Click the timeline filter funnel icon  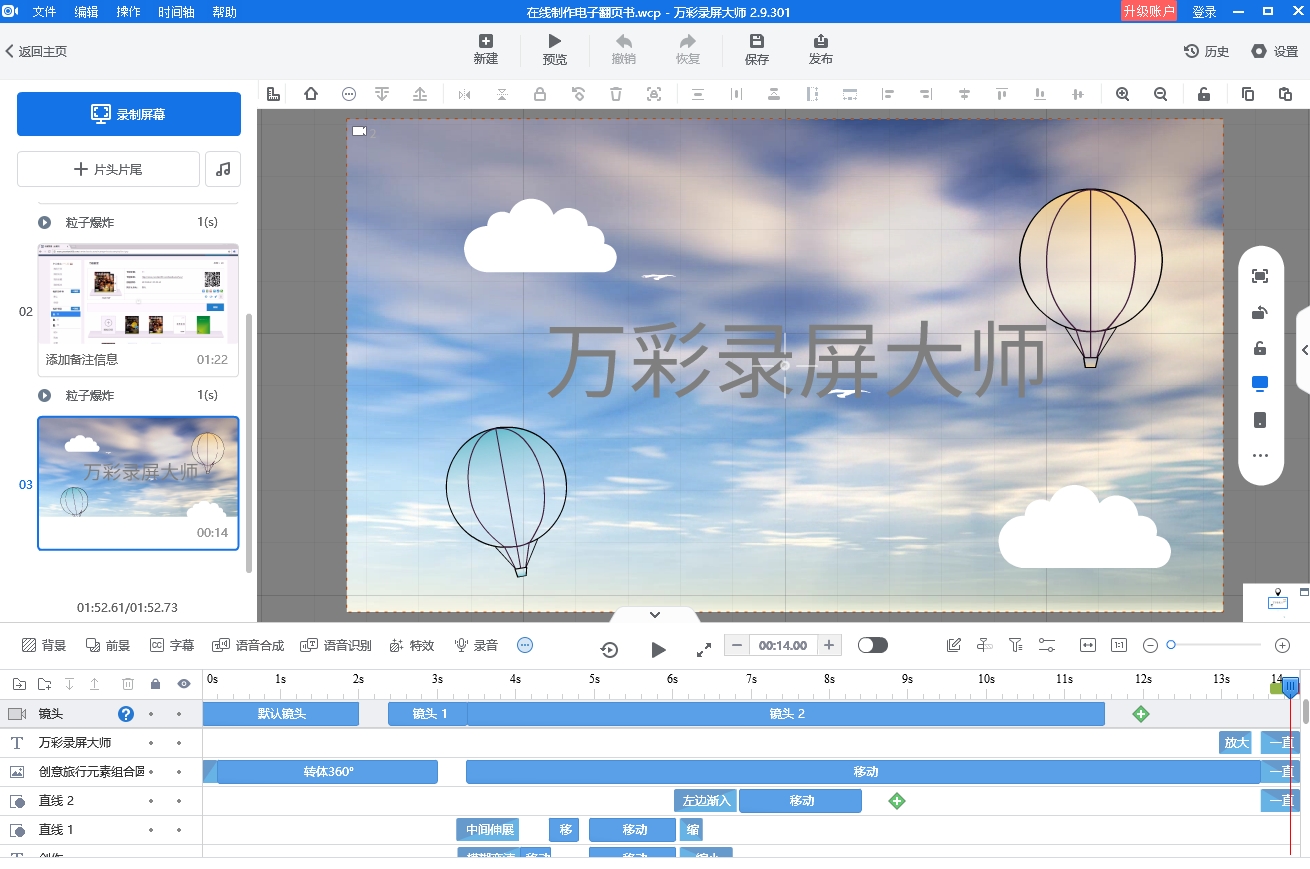1015,645
